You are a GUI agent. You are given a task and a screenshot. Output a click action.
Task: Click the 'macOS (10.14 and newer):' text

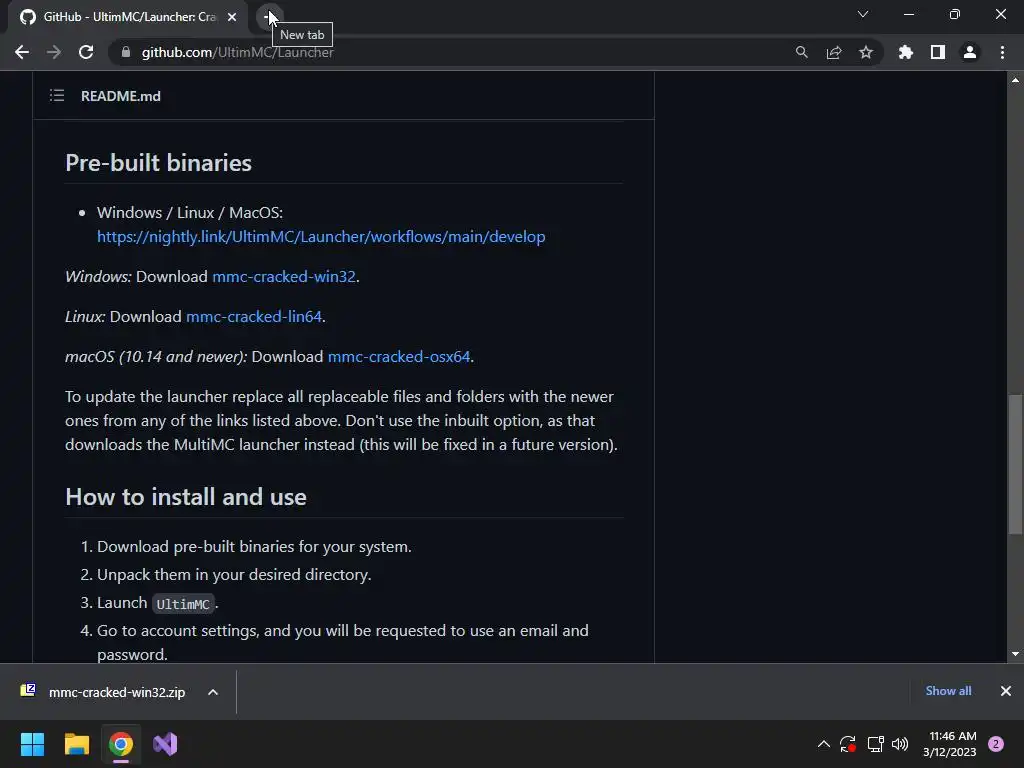(156, 357)
